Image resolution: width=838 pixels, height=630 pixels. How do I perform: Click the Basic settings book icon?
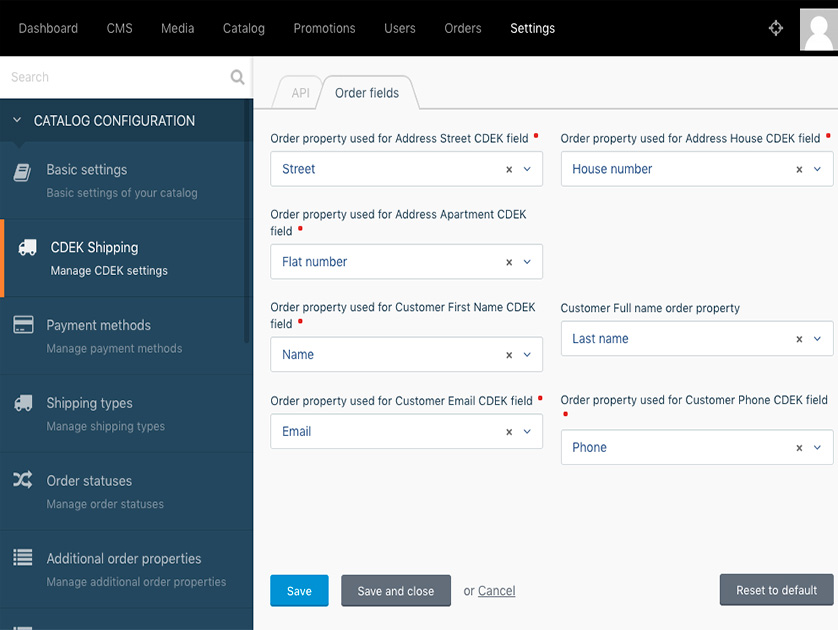point(22,173)
